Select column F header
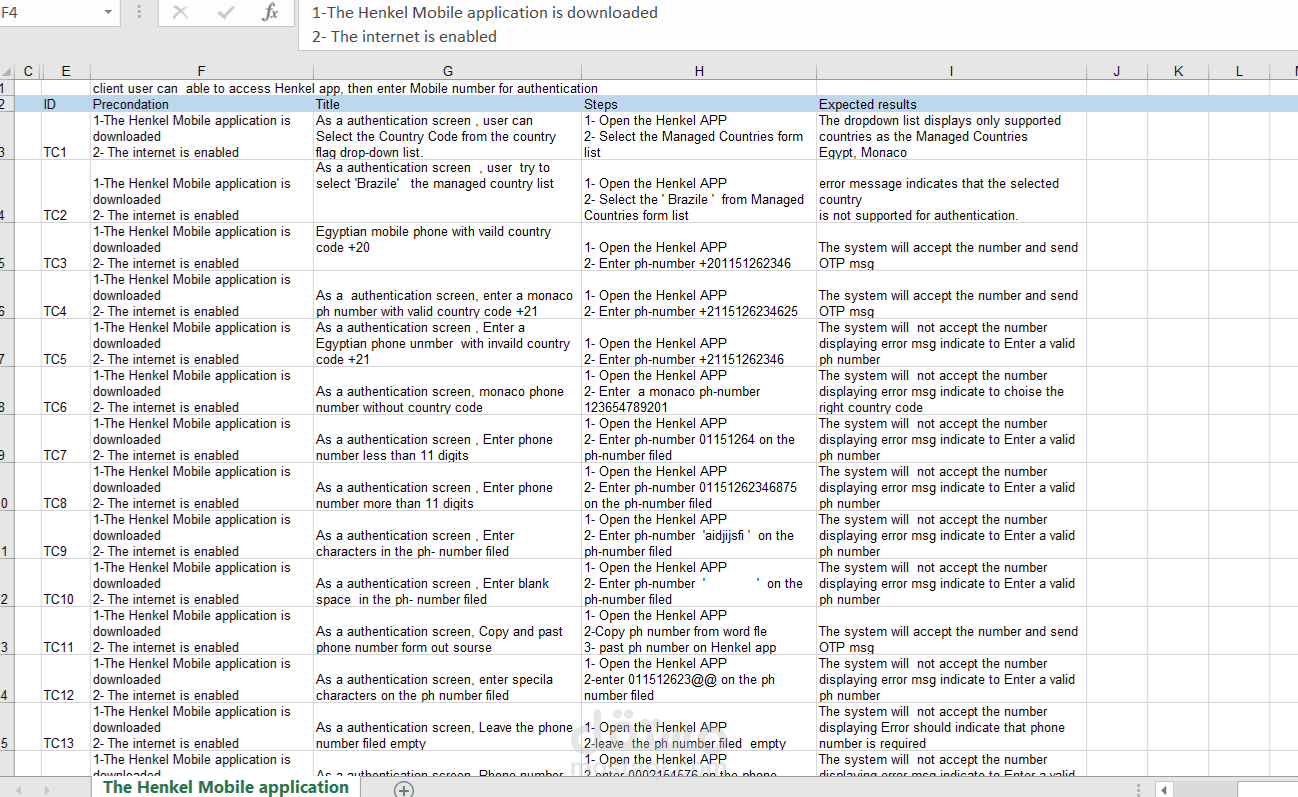This screenshot has height=797, width=1298. 202,71
